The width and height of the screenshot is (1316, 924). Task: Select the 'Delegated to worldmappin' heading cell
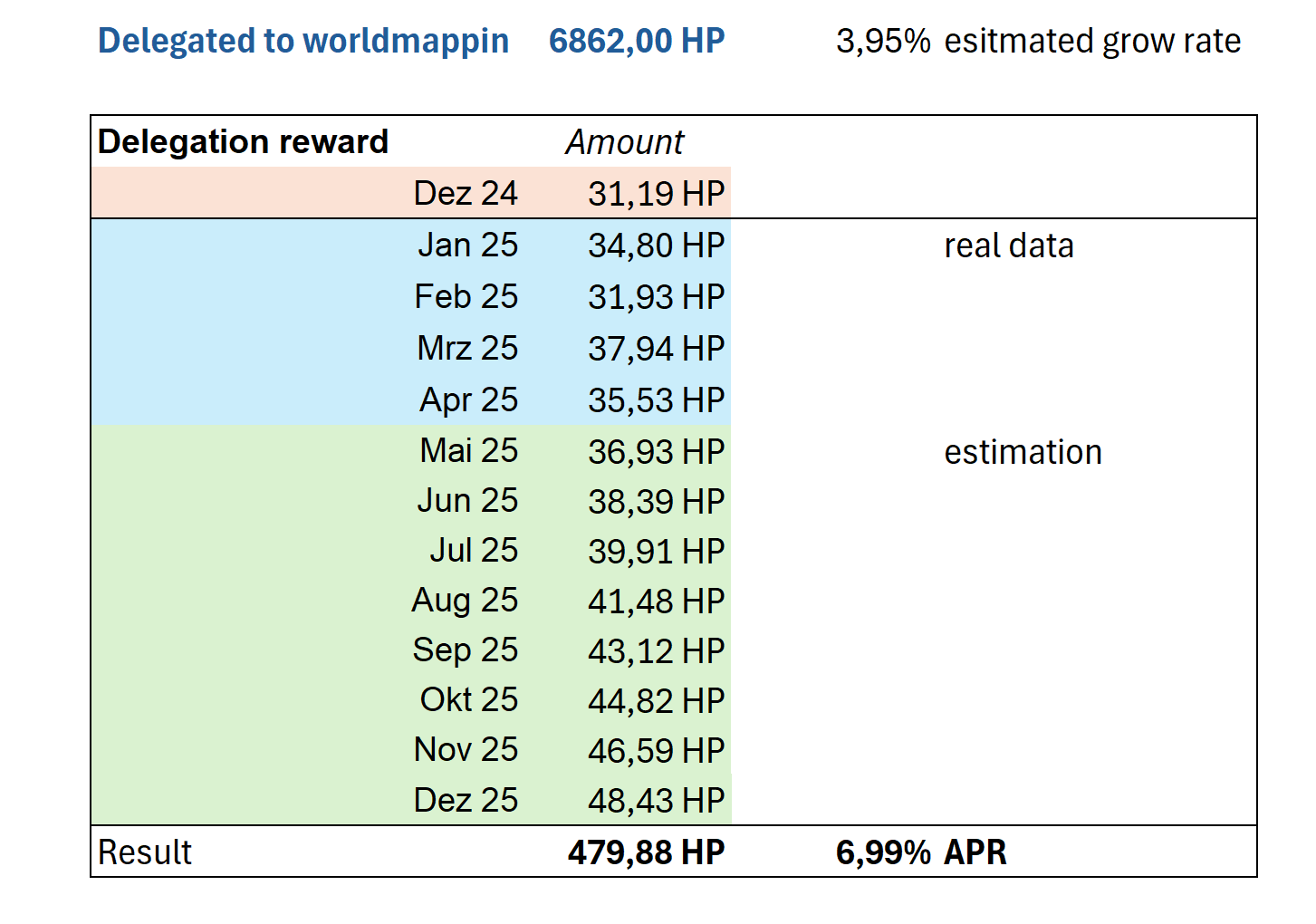(303, 41)
